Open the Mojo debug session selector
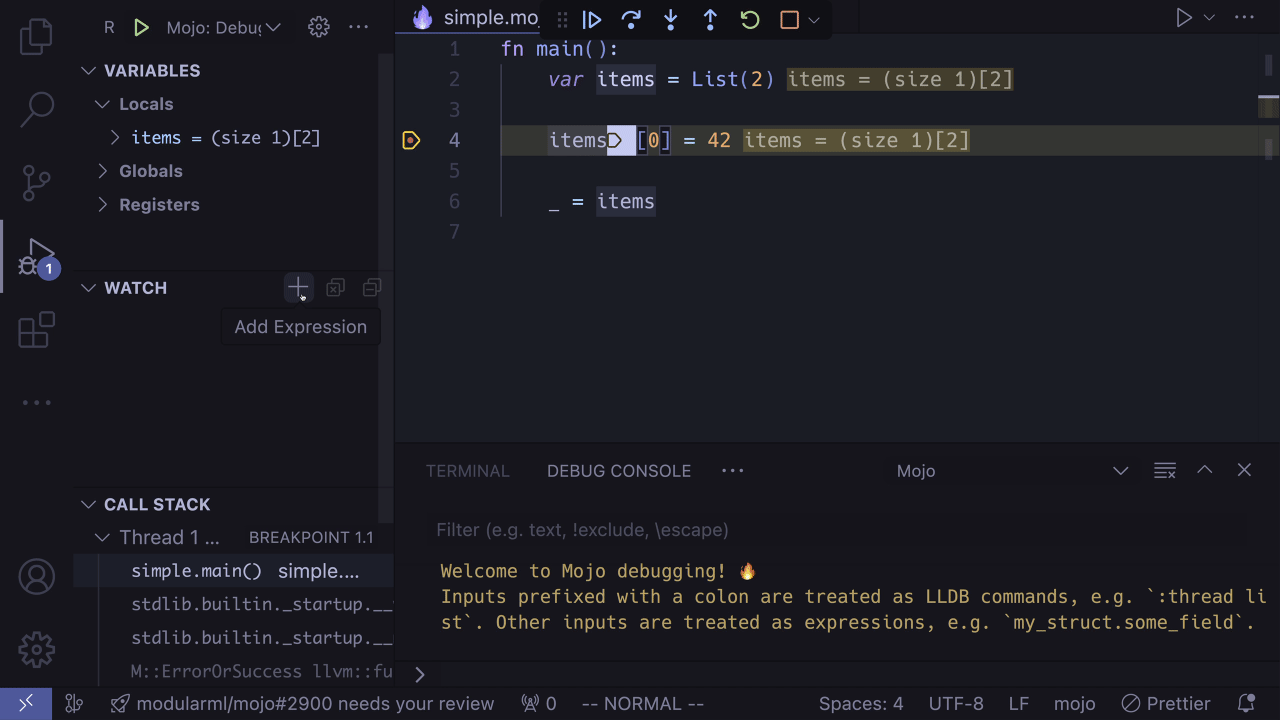This screenshot has width=1280, height=720. pyautogui.click(x=1012, y=471)
